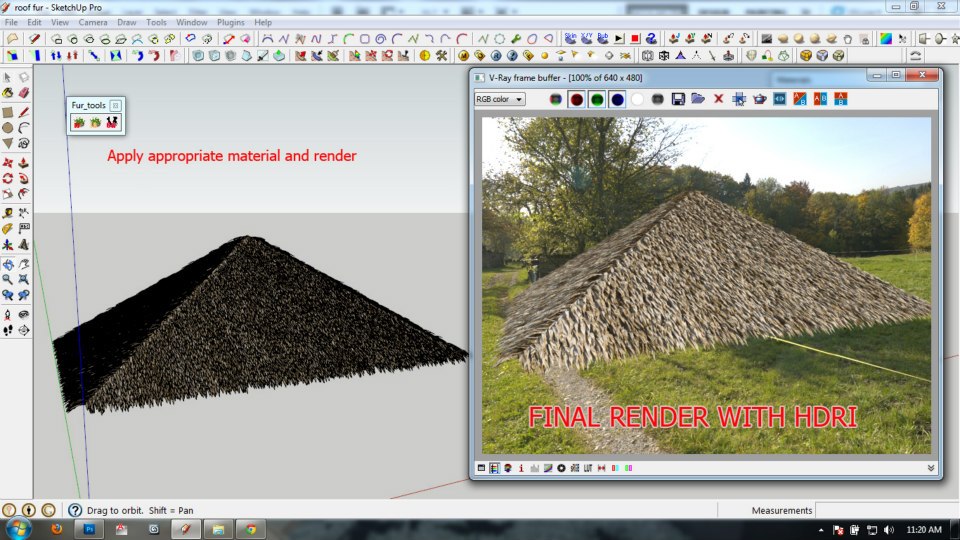The image size is (960, 540).
Task: Click the first icon in frame buffer bottom toolbar
Action: (481, 468)
